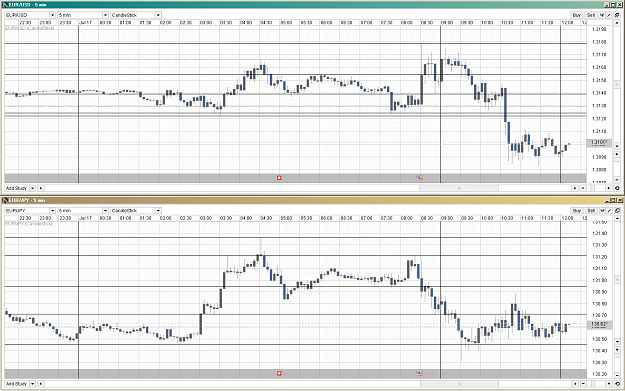Screen dimensions: 625x391
Task: Click the EUR/USD horizontal scrollbar thumb
Action: point(458,188)
